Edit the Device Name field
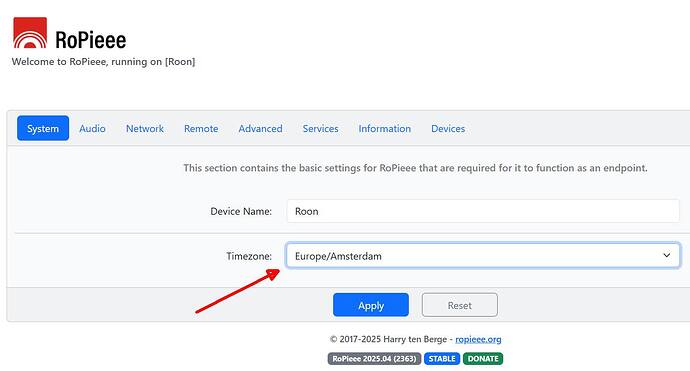Image resolution: width=690 pixels, height=371 pixels. click(x=483, y=211)
